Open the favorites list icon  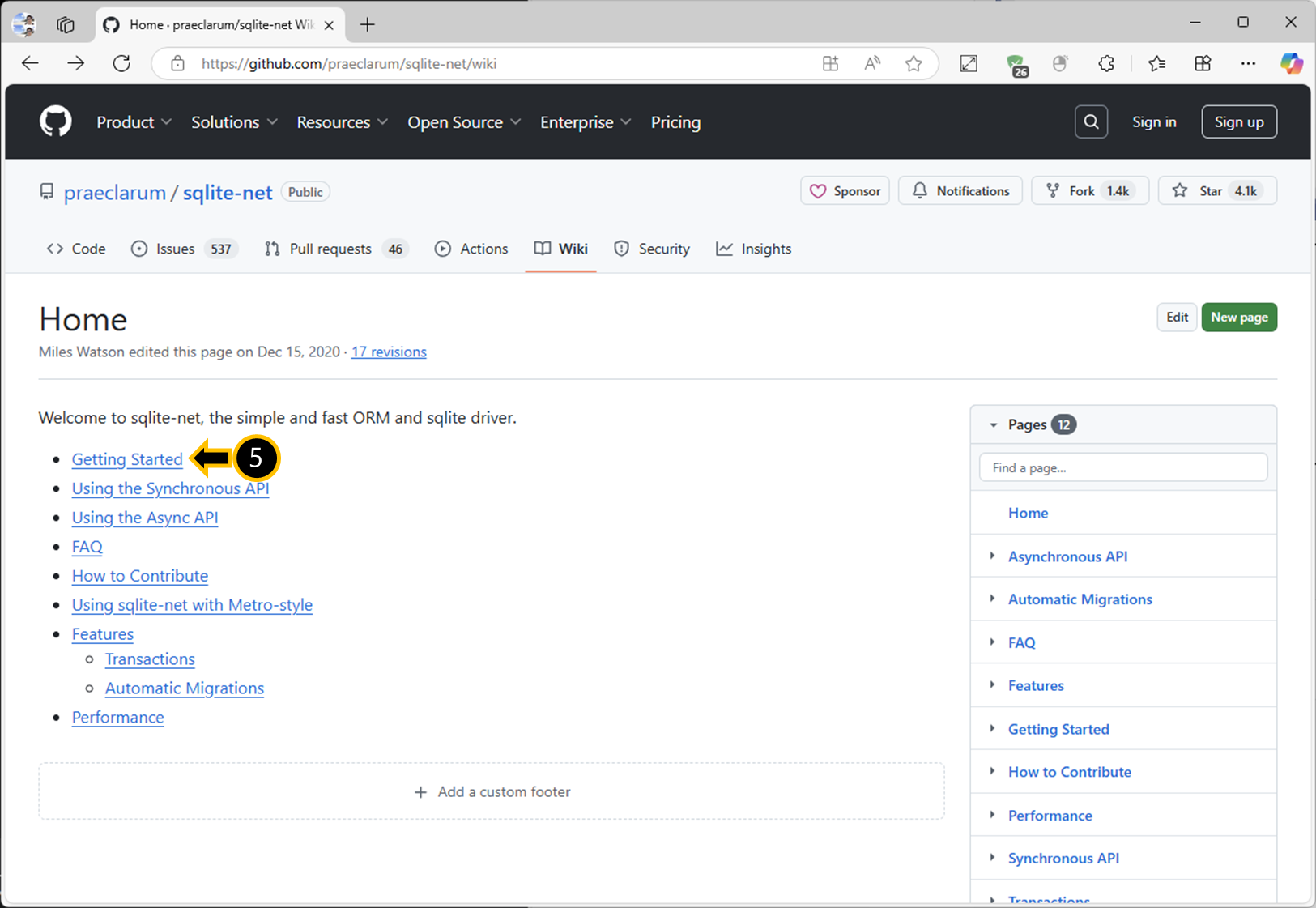(1157, 63)
